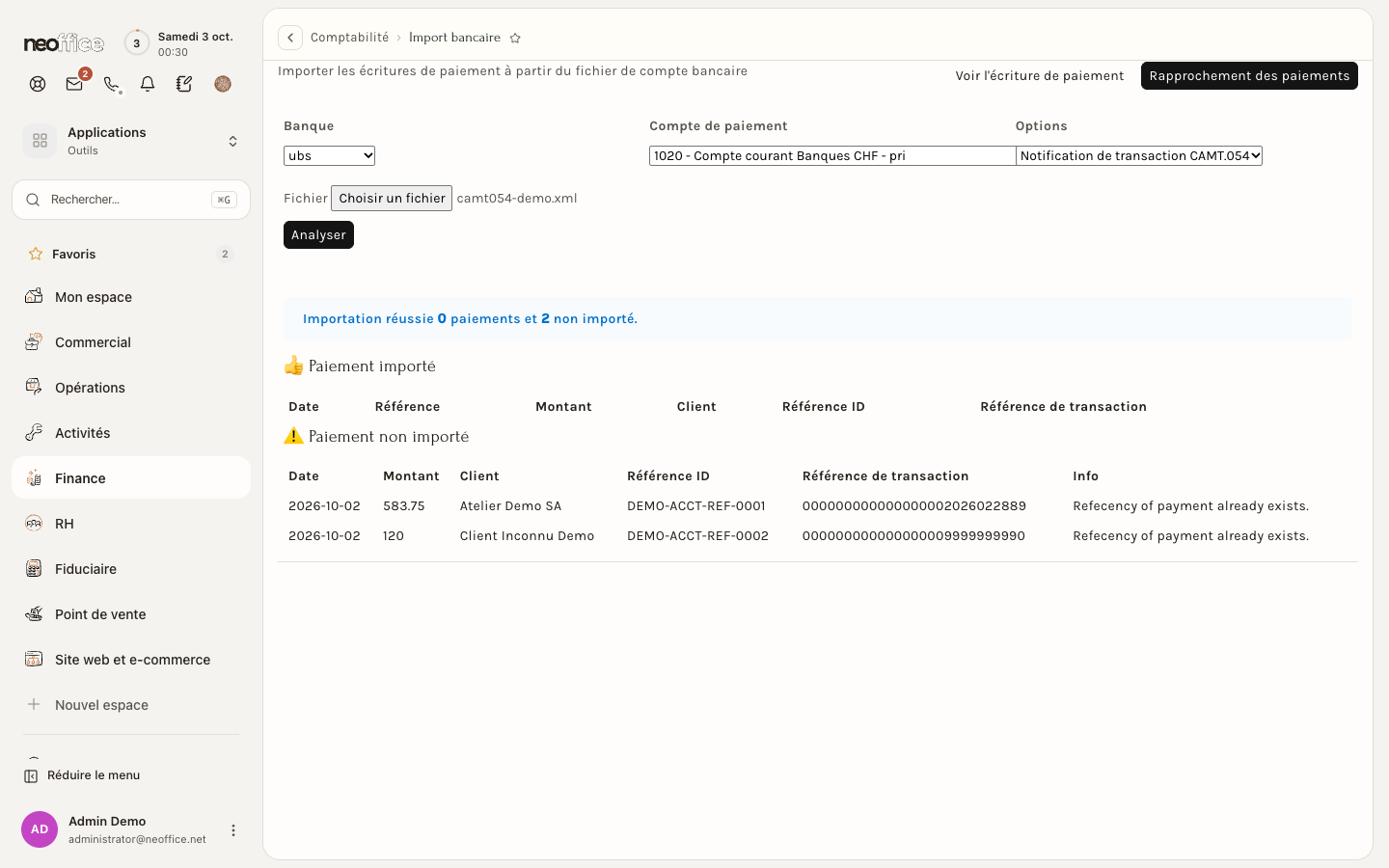Click the AD user avatar
The image size is (1389, 868).
(40, 829)
